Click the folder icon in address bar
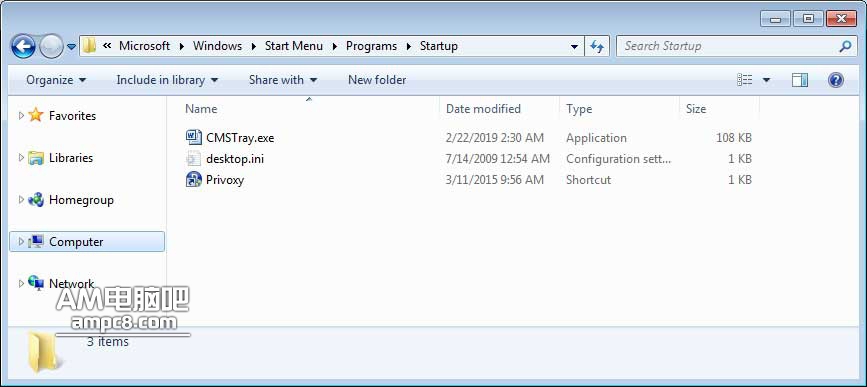This screenshot has height=387, width=867. pyautogui.click(x=89, y=46)
